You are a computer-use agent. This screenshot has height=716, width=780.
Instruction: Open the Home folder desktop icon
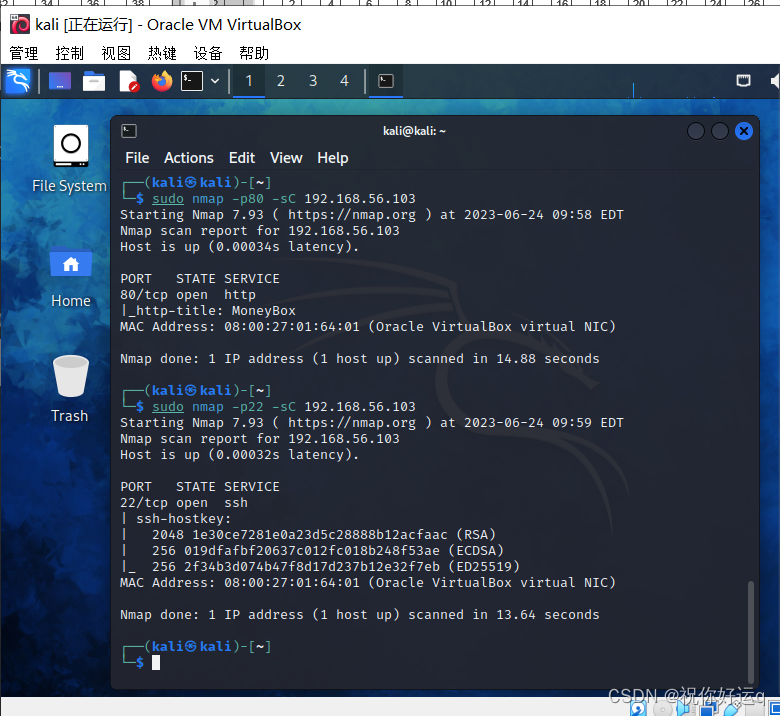(x=71, y=277)
